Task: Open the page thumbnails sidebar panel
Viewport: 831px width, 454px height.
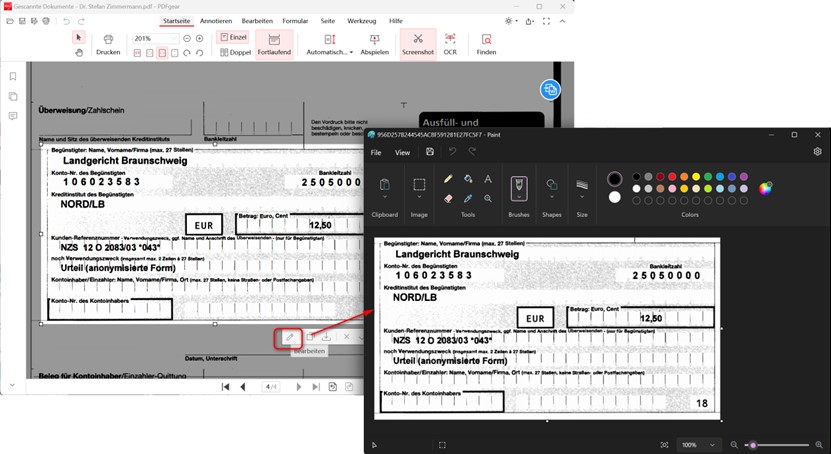Action: click(x=13, y=96)
